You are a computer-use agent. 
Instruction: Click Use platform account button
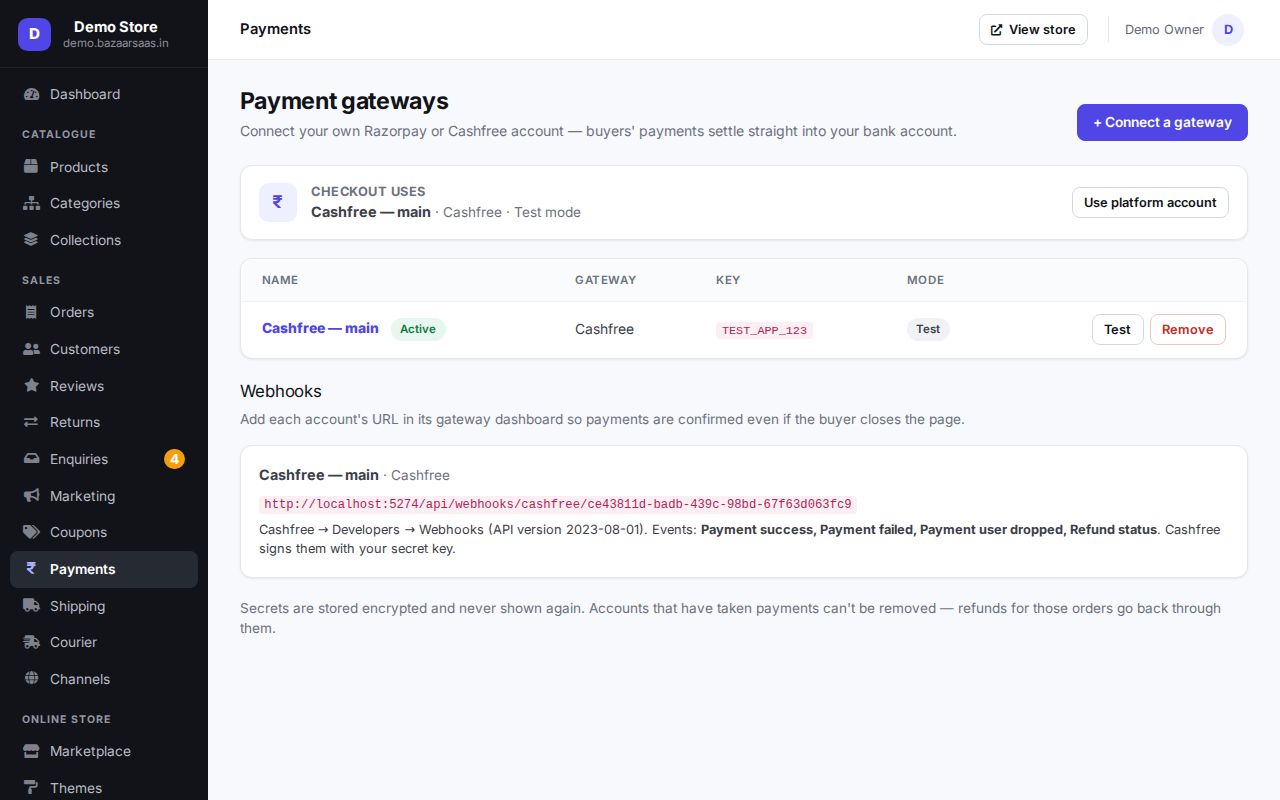click(x=1150, y=202)
